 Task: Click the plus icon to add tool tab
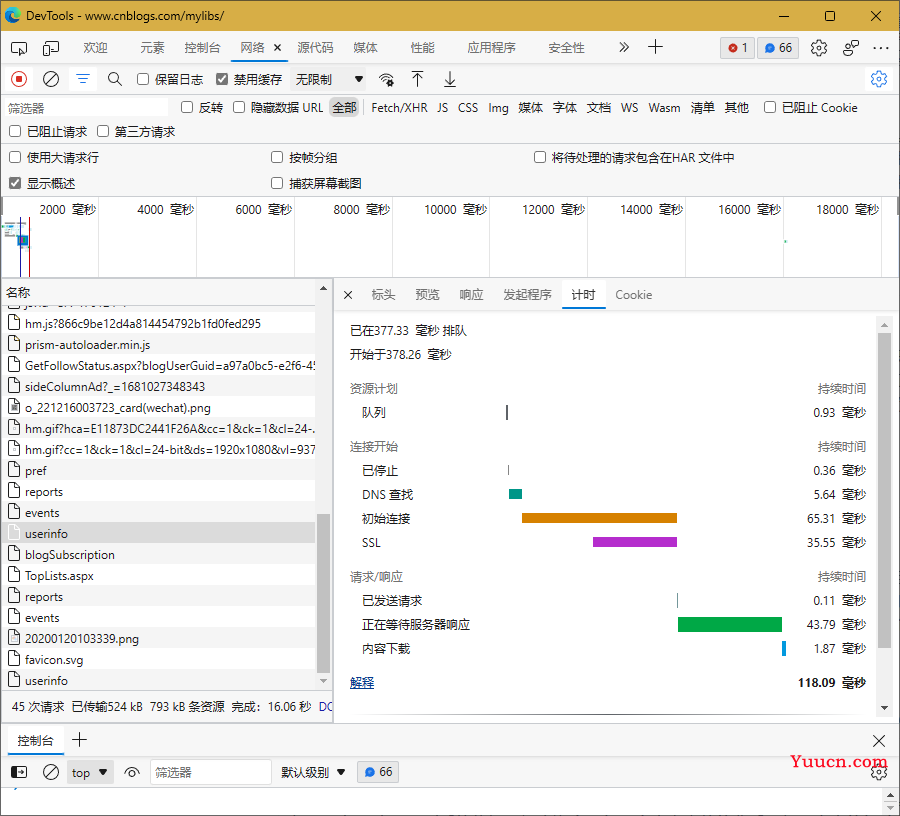(655, 47)
